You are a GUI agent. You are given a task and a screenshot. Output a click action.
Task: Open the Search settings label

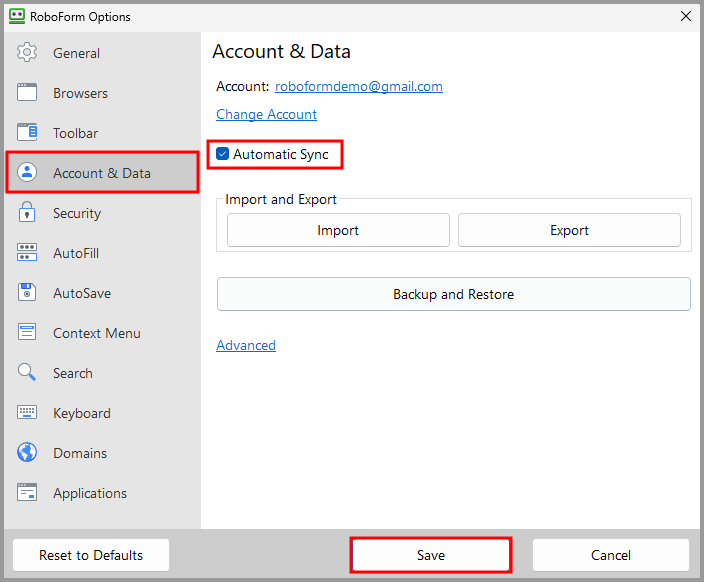pos(73,373)
